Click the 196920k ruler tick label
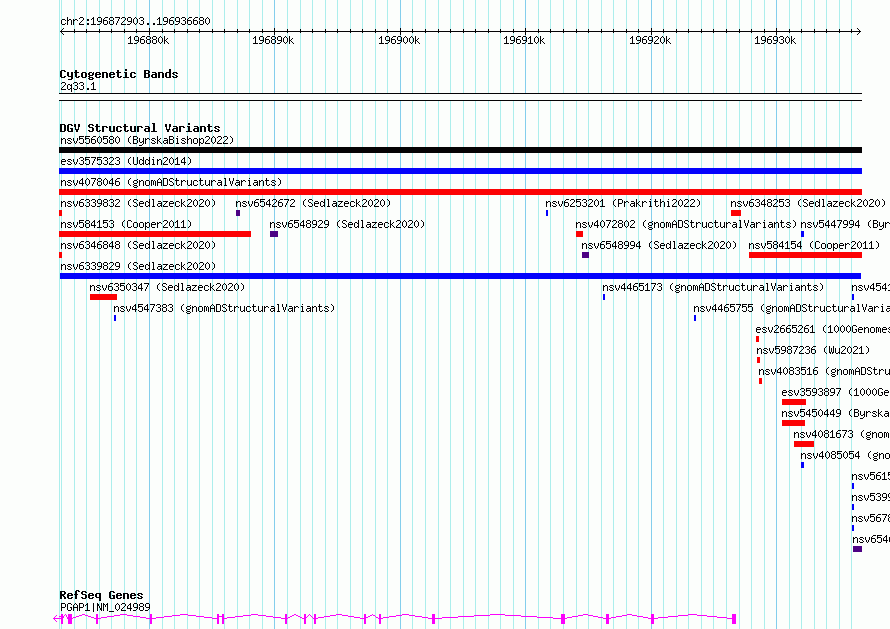Image resolution: width=890 pixels, height=629 pixels. [650, 40]
